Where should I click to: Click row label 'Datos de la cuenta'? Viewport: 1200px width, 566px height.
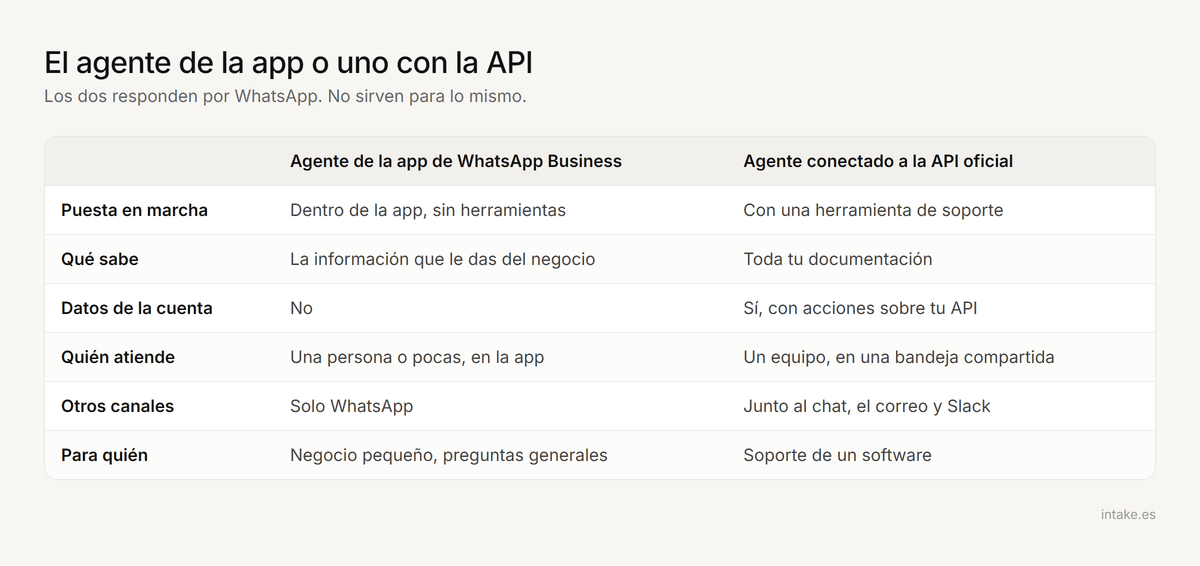[137, 308]
